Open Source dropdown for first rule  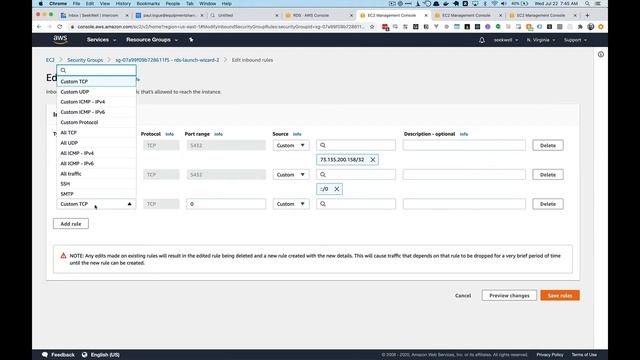pos(291,145)
